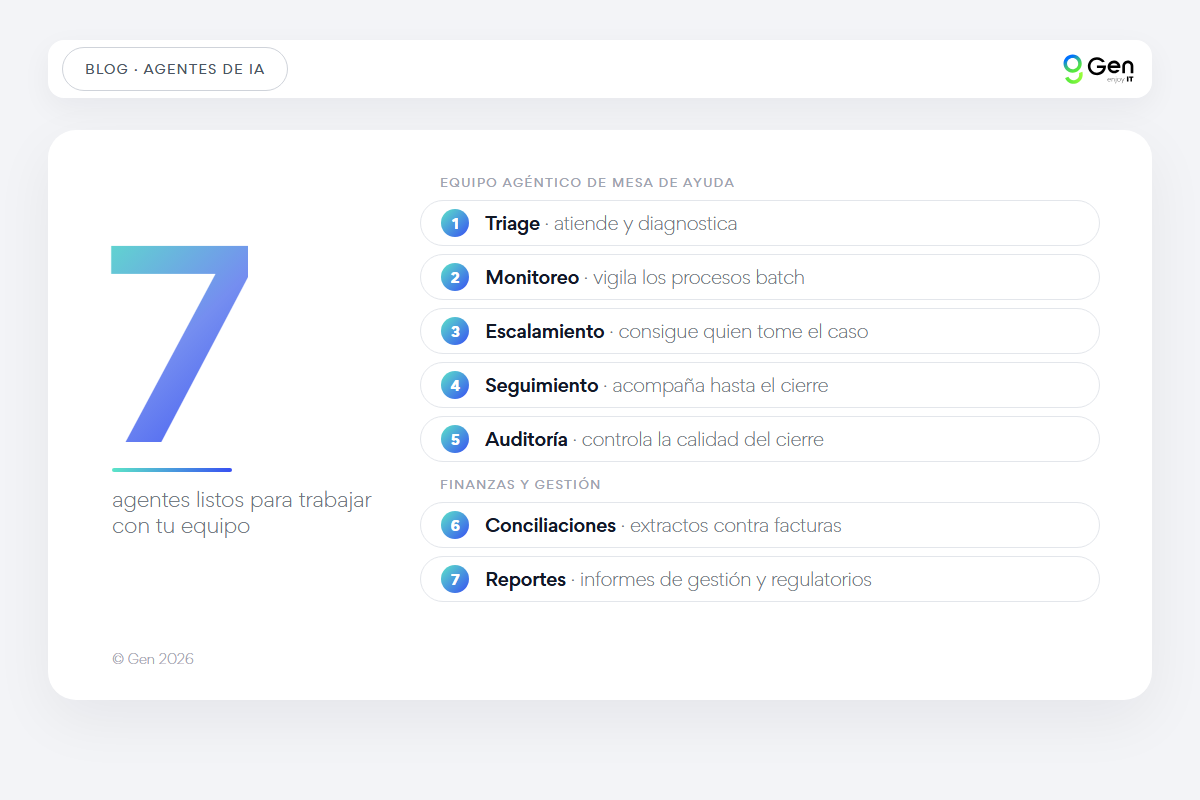Click the large gradient number 7
Viewport: 1200px width, 800px height.
pos(180,343)
